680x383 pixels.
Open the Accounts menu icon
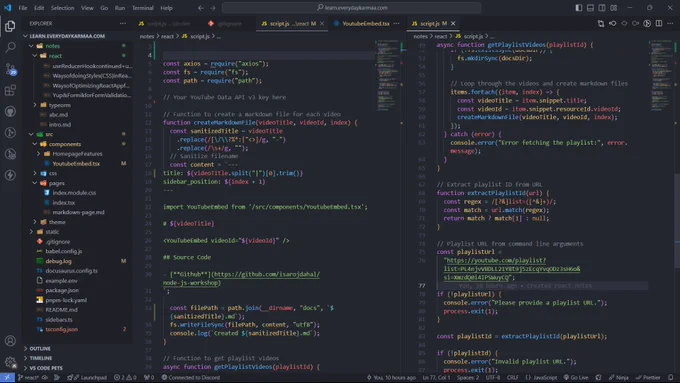click(x=10, y=341)
